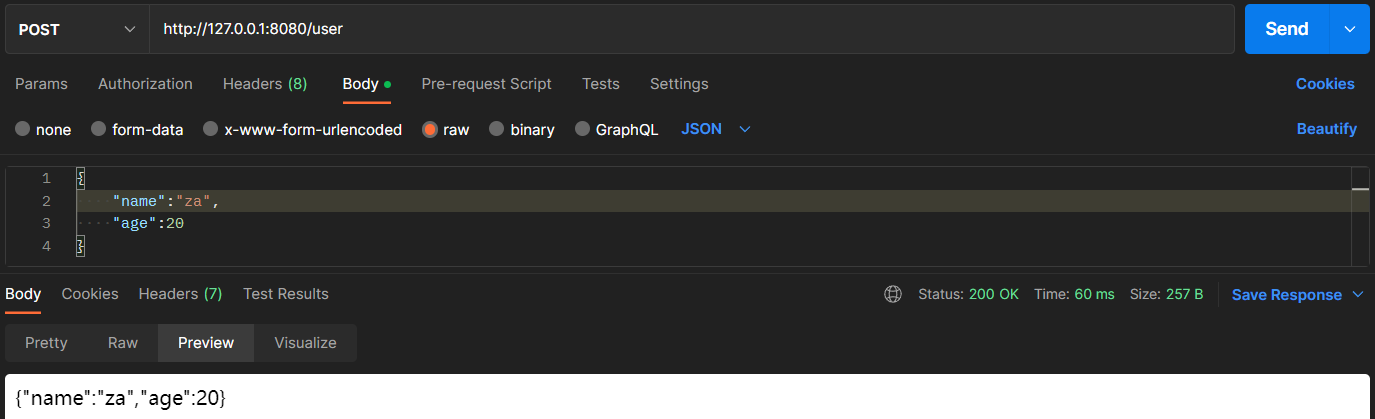Screen dimensions: 1375x419
Task: Click the request URL input field
Action: click(x=690, y=29)
